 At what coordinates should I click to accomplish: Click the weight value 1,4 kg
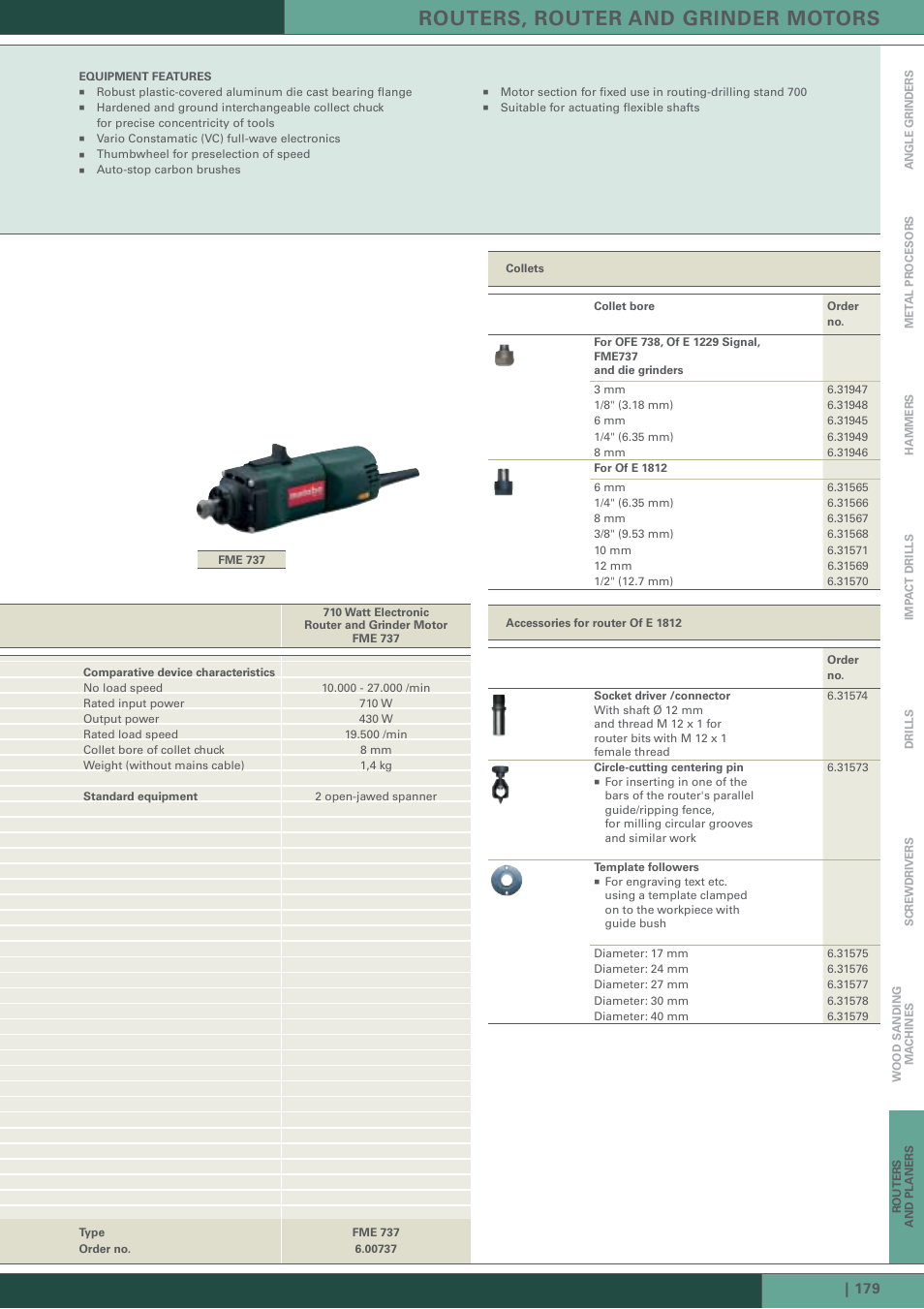(x=376, y=765)
